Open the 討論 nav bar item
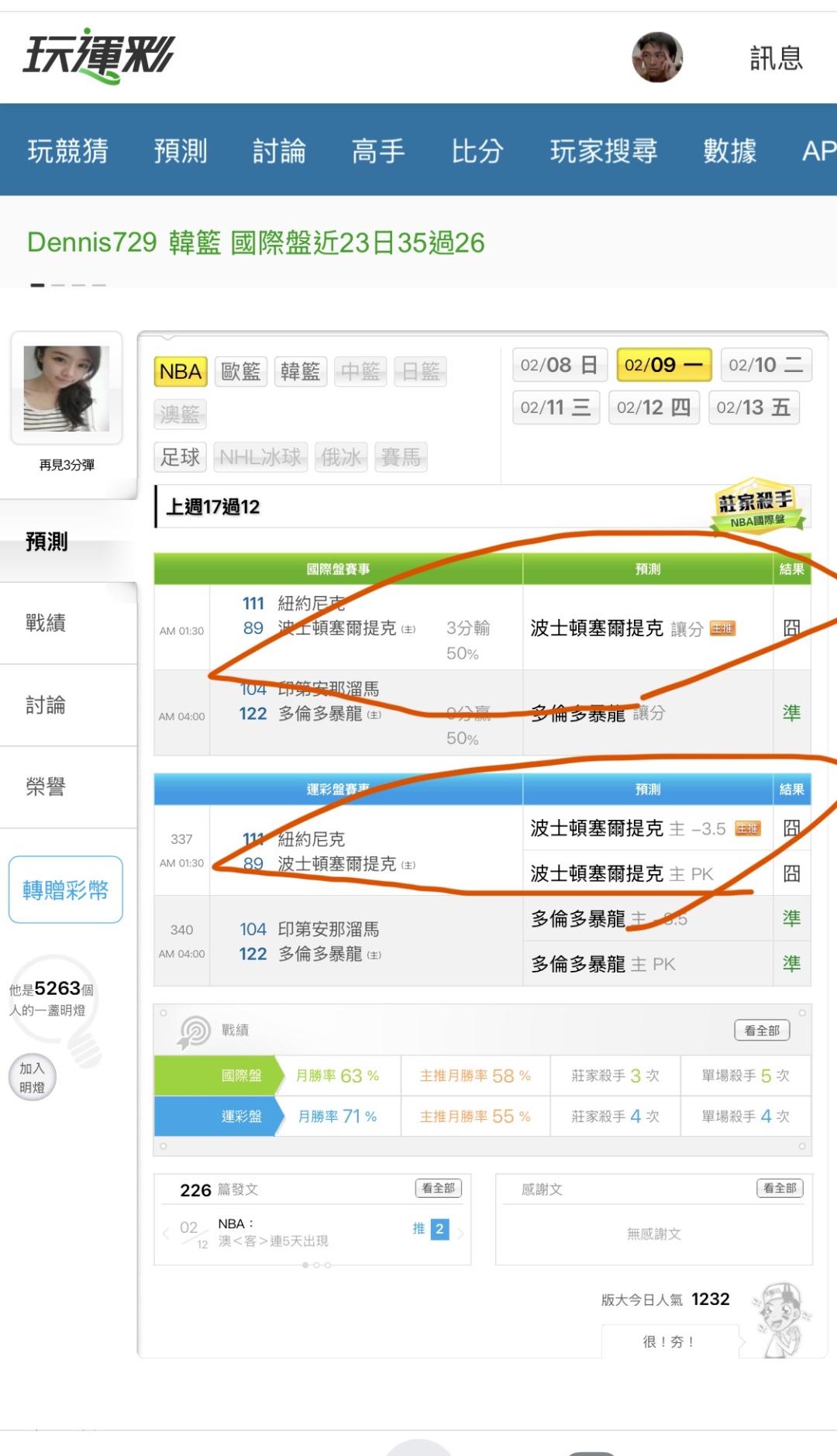The image size is (837, 1456). click(x=280, y=150)
